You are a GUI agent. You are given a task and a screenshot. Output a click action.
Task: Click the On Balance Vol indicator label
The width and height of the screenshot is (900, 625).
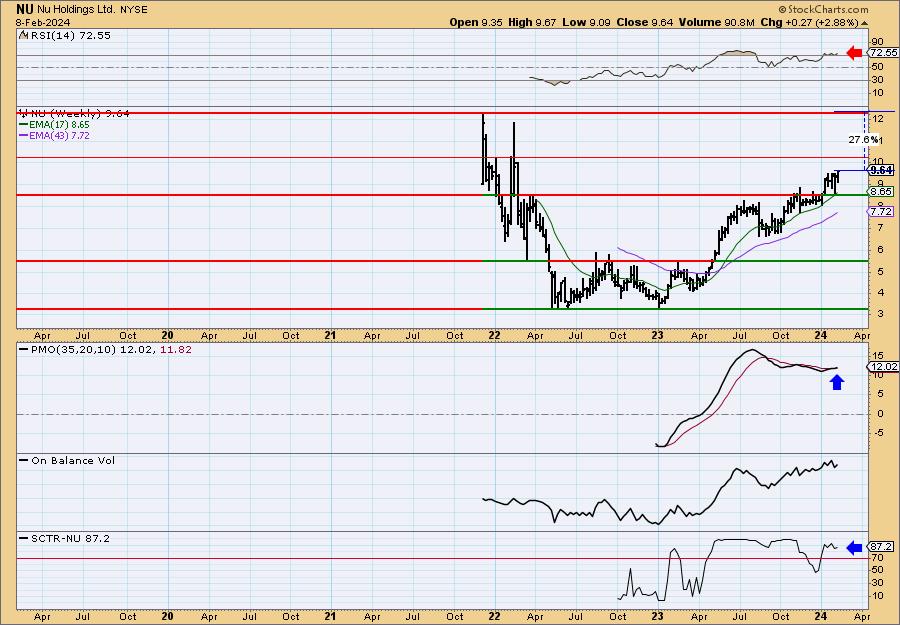pos(73,460)
